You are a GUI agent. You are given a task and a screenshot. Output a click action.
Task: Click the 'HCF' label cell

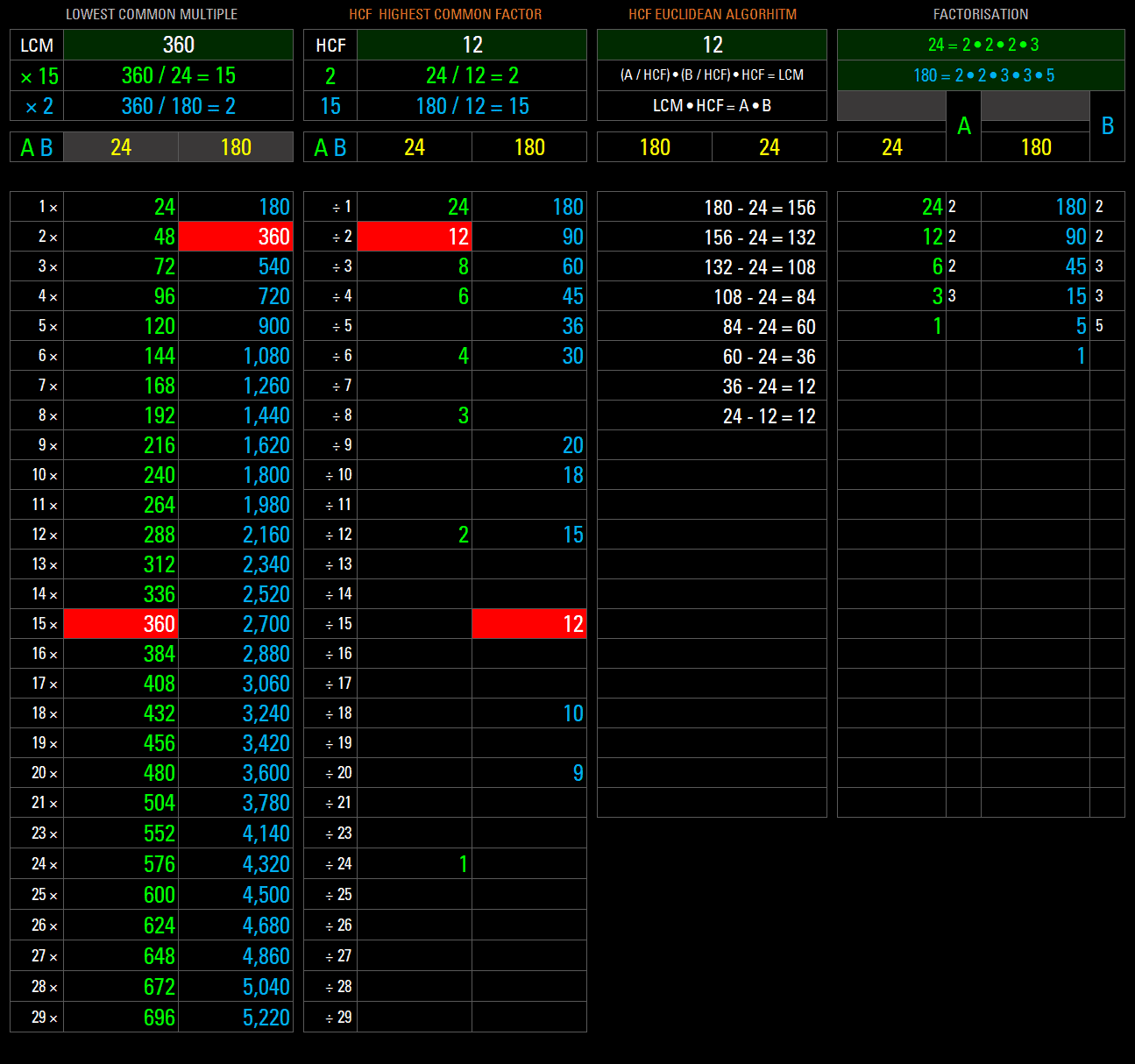[330, 45]
